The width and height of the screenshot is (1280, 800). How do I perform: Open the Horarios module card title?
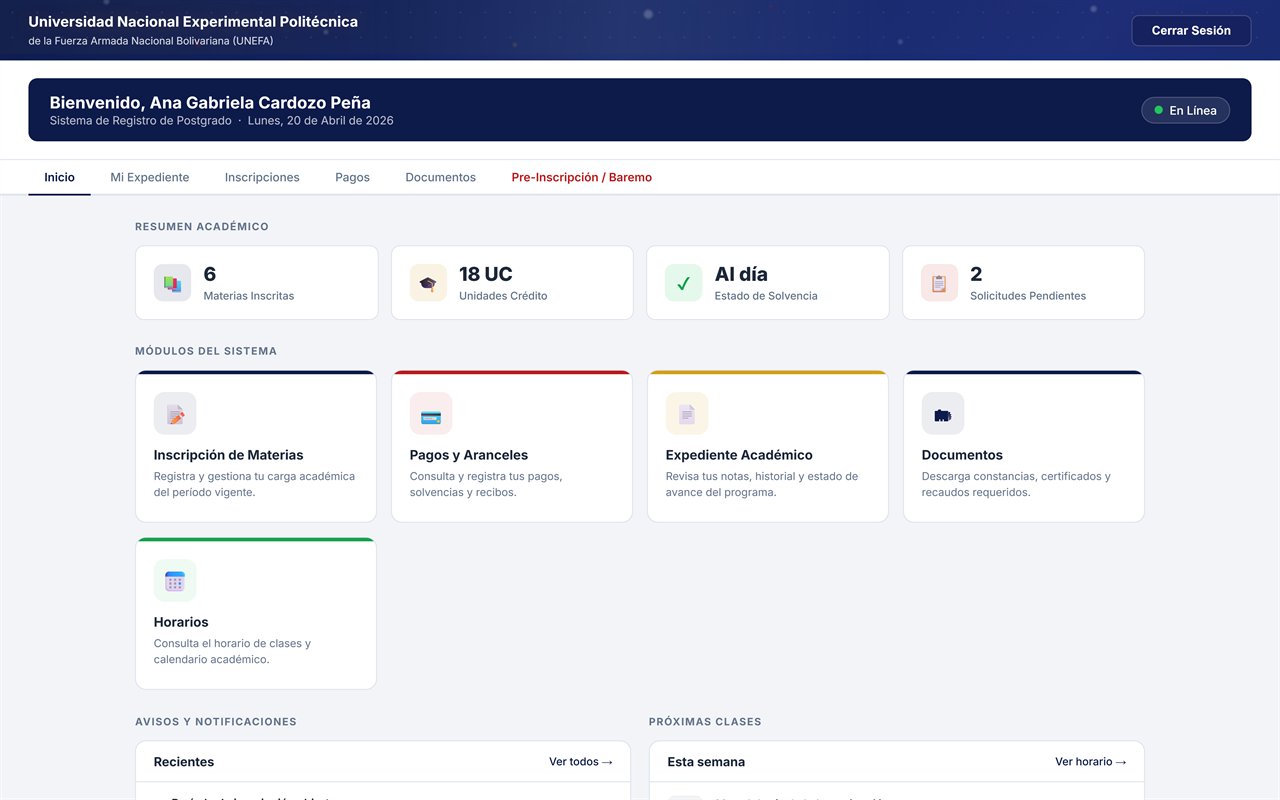pyautogui.click(x=181, y=622)
